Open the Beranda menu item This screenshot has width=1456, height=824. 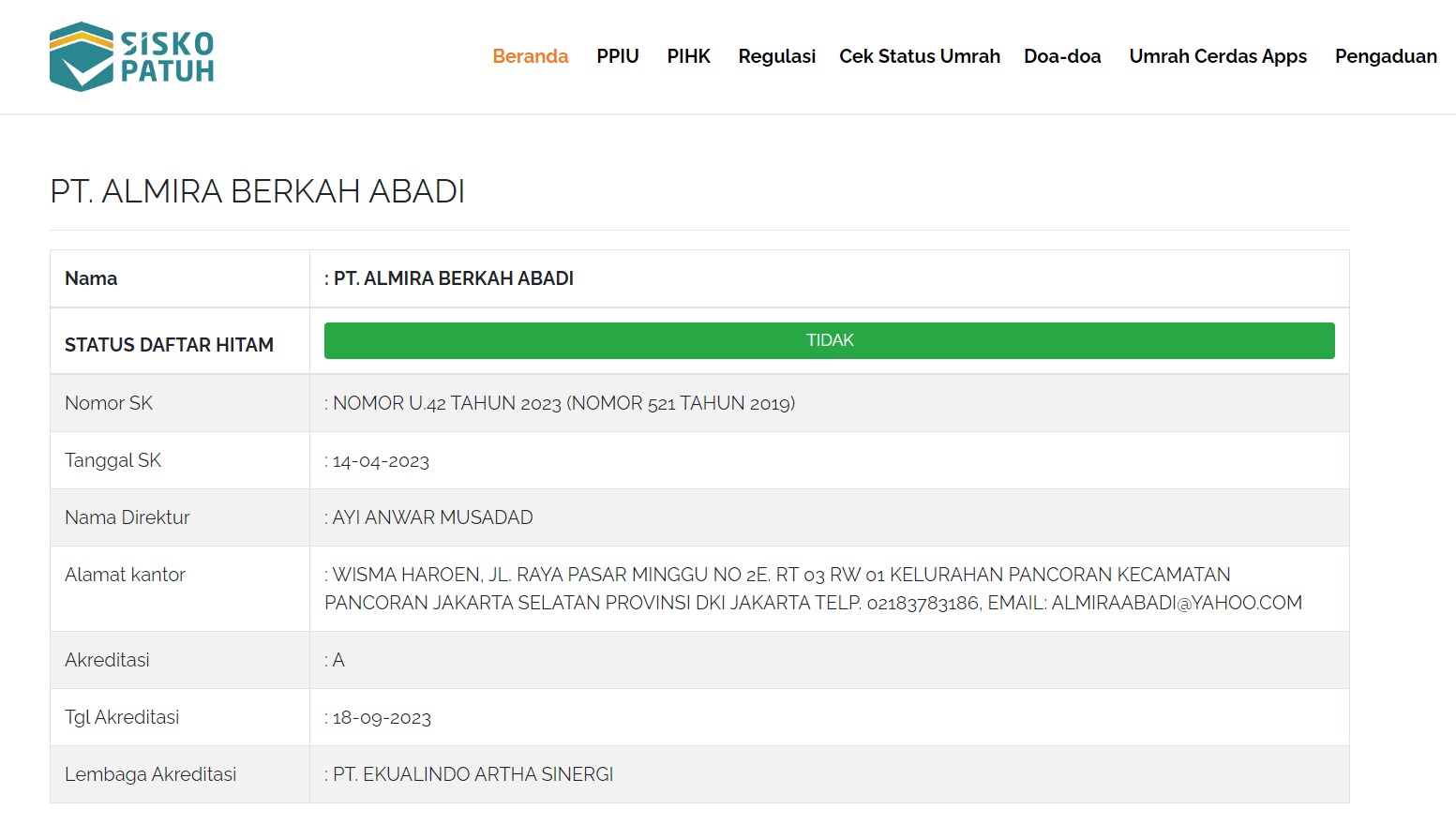click(531, 56)
